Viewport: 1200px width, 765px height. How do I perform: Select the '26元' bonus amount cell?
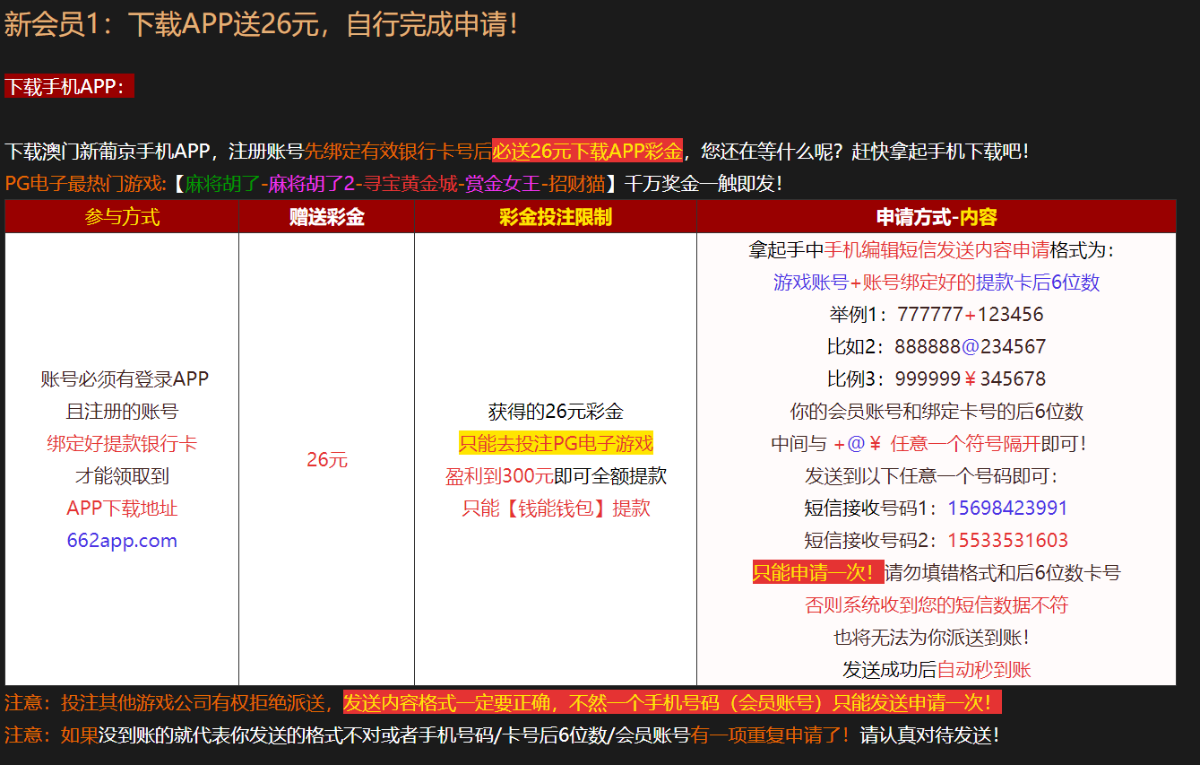click(327, 460)
